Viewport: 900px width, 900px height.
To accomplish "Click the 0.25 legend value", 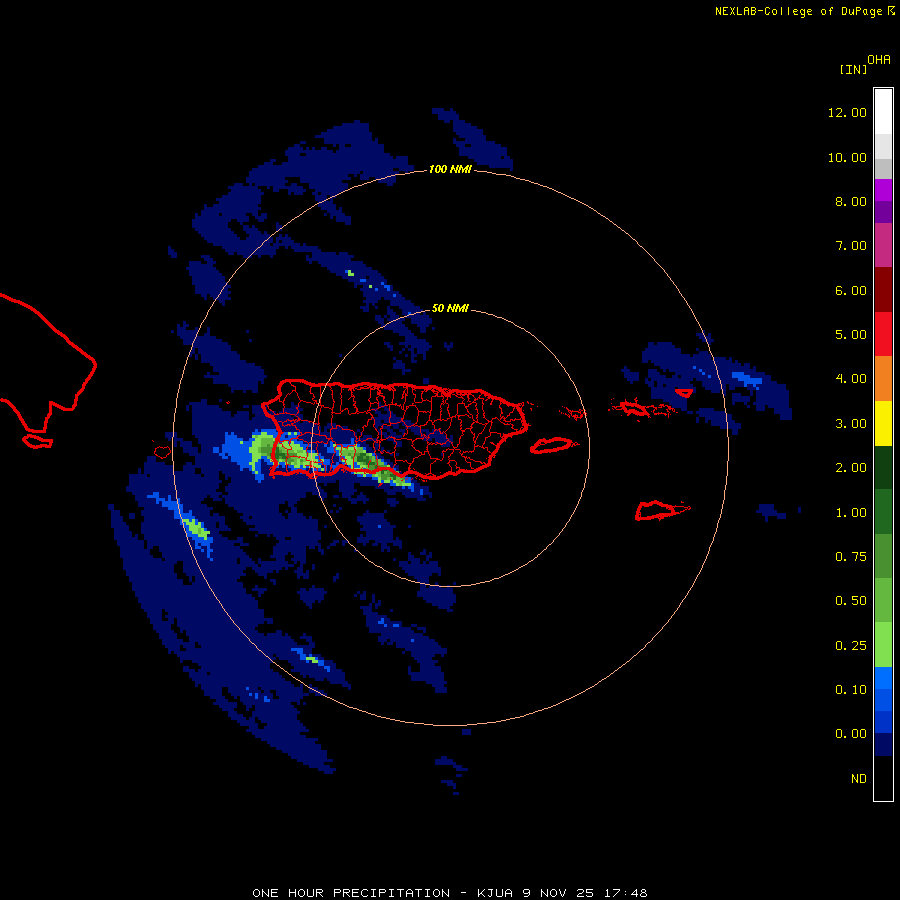I will click(x=851, y=646).
